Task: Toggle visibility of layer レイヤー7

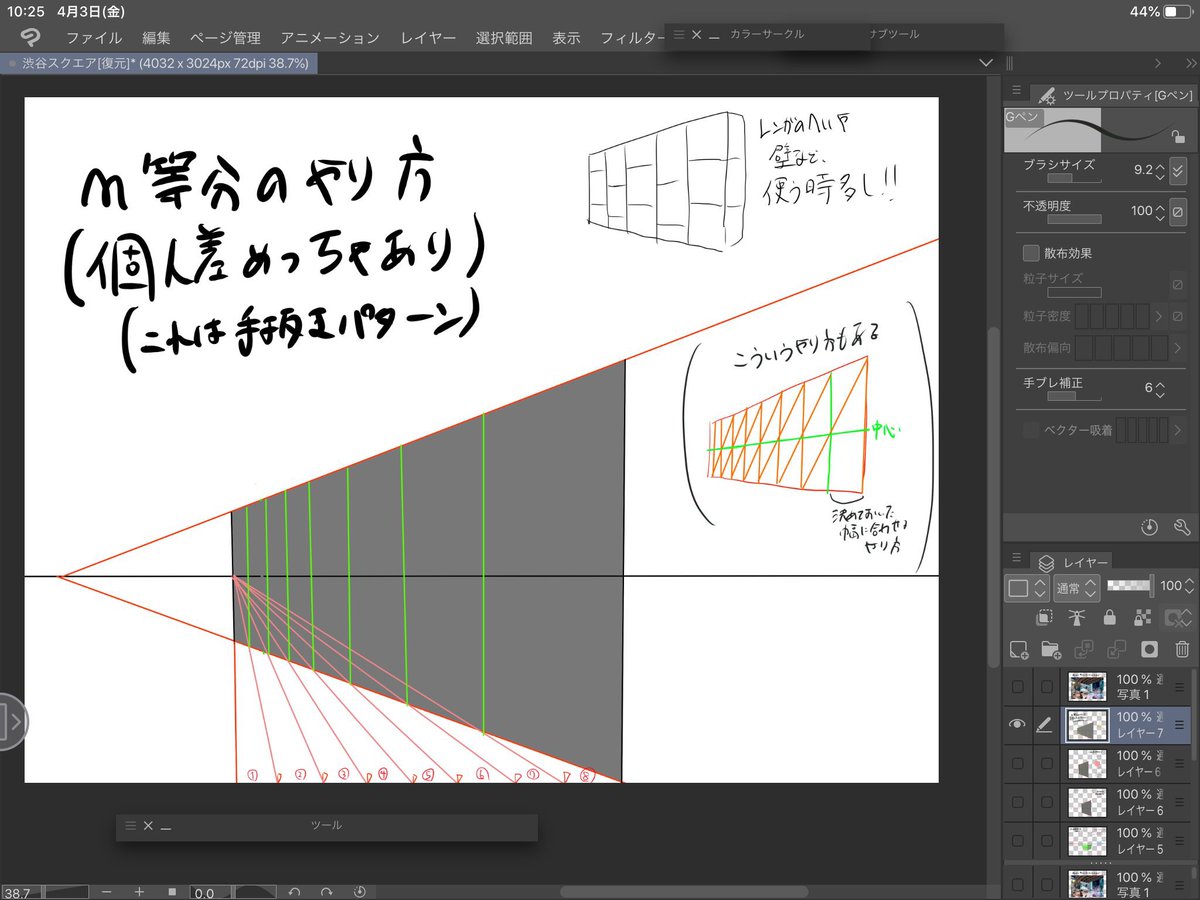Action: 1018,723
